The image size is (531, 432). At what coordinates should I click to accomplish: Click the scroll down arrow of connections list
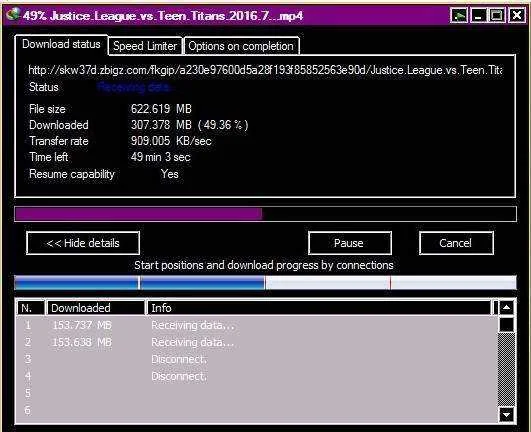pyautogui.click(x=506, y=415)
